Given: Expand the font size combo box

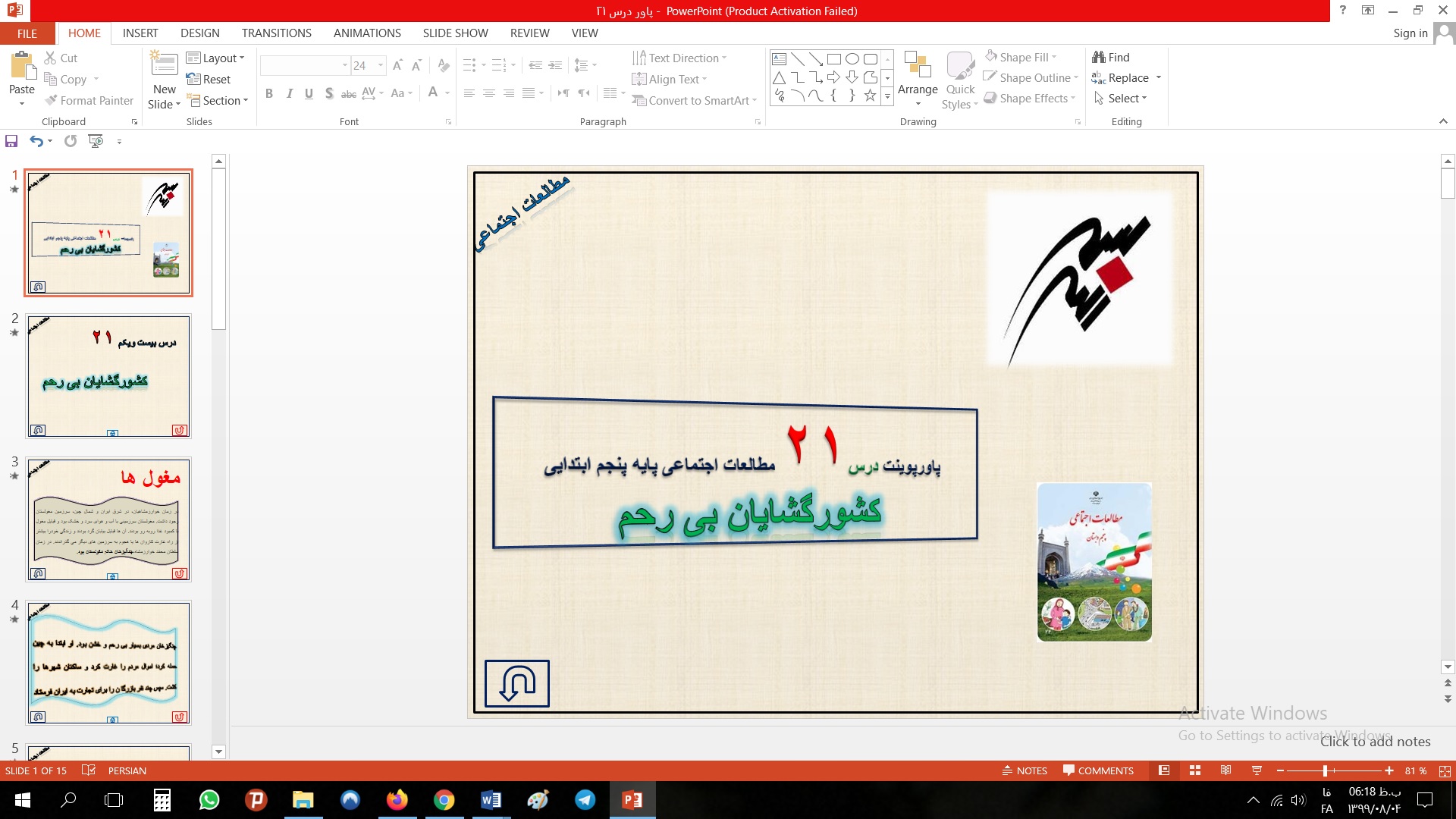Looking at the screenshot, I should tap(381, 66).
